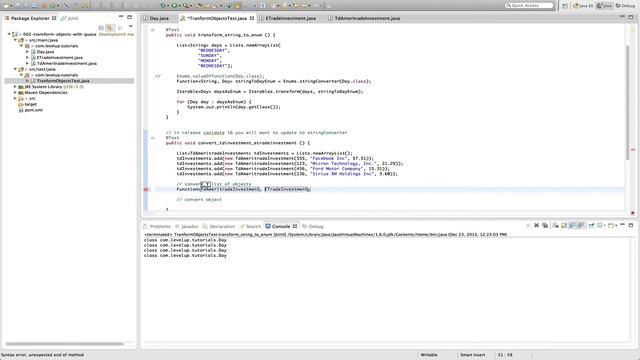Maximize the Package Explorer view

coord(129,17)
